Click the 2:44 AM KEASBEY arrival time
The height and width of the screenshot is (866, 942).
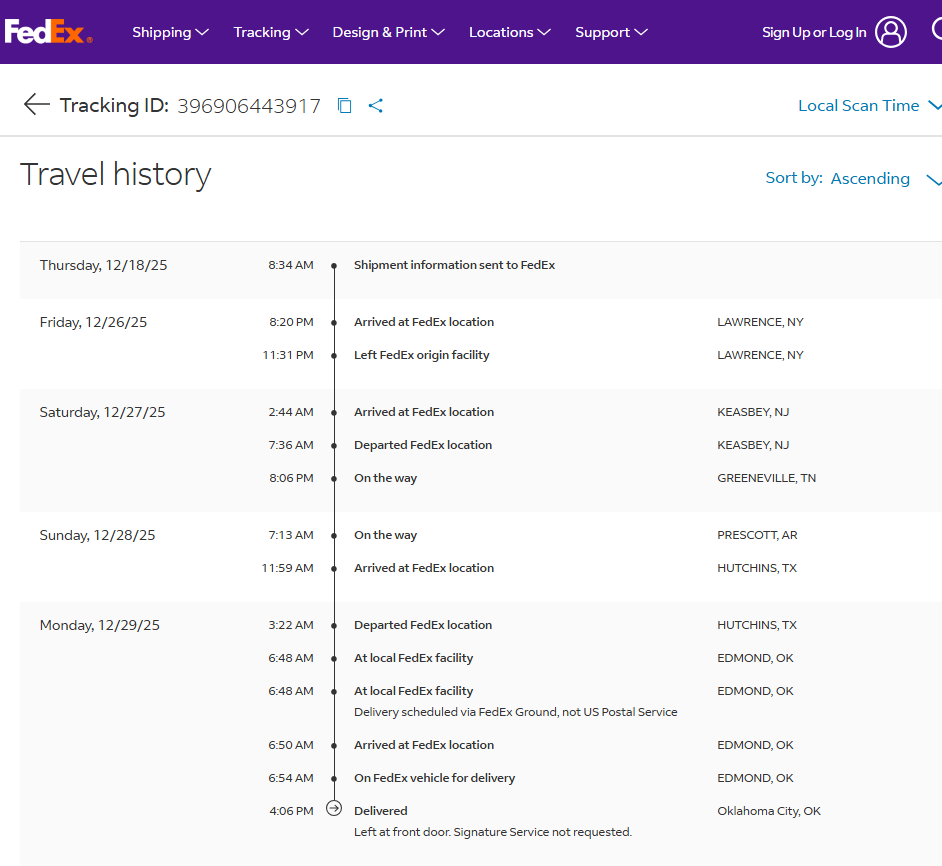tap(291, 412)
